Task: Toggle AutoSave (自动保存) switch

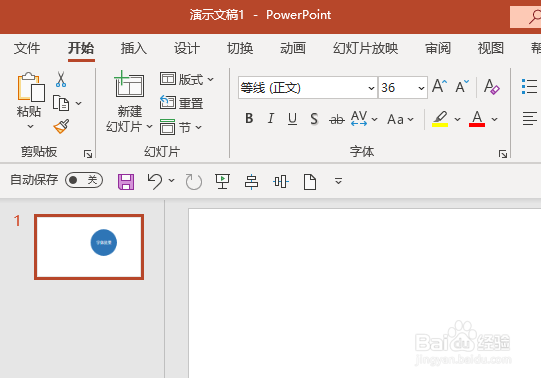Action: point(84,180)
